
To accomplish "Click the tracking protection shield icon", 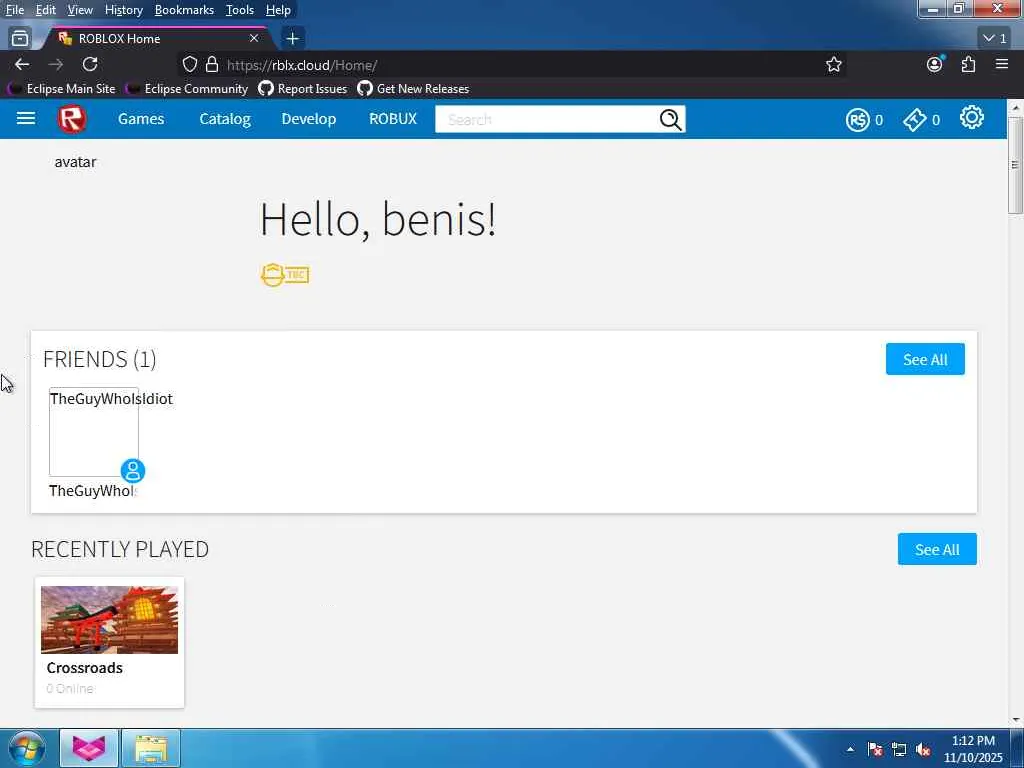I will 189,64.
